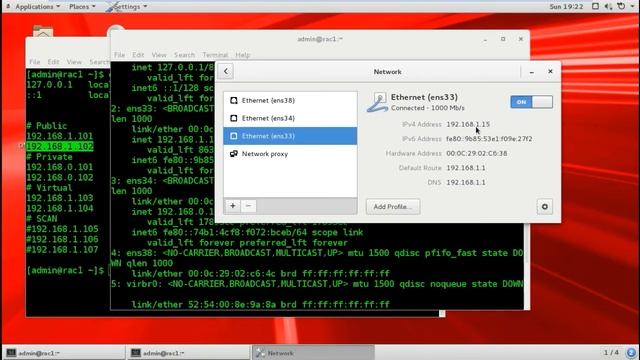Open the system menu arrow in the top bar
640x360 pixels.
[632, 7]
